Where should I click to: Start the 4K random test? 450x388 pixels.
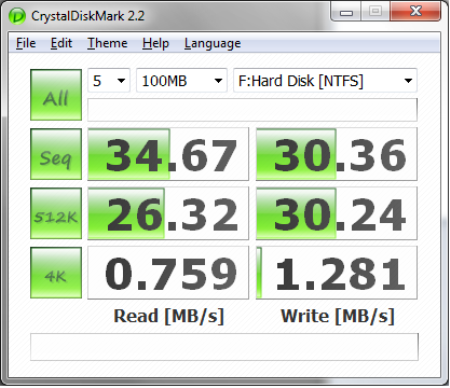point(56,273)
